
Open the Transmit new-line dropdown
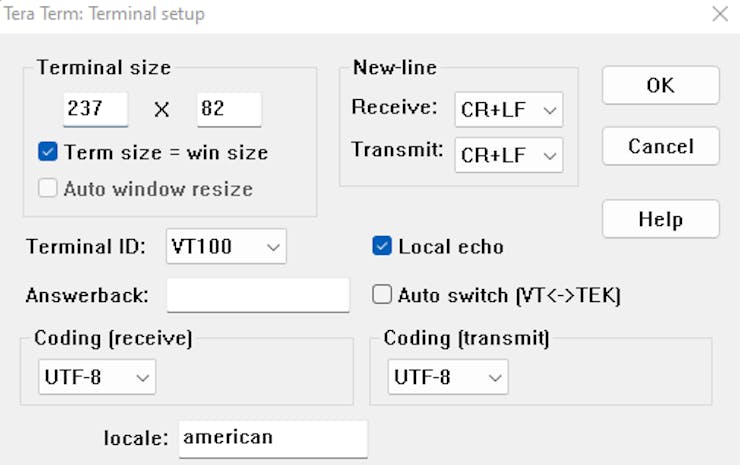click(x=508, y=154)
